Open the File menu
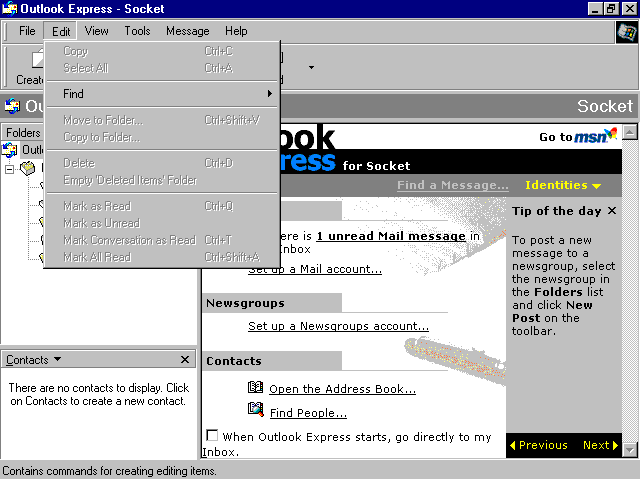This screenshot has width=640, height=480. click(27, 31)
